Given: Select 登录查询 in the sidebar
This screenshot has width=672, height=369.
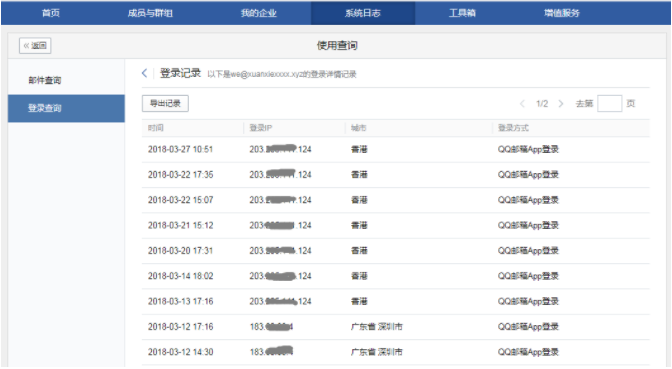Looking at the screenshot, I should click(66, 108).
